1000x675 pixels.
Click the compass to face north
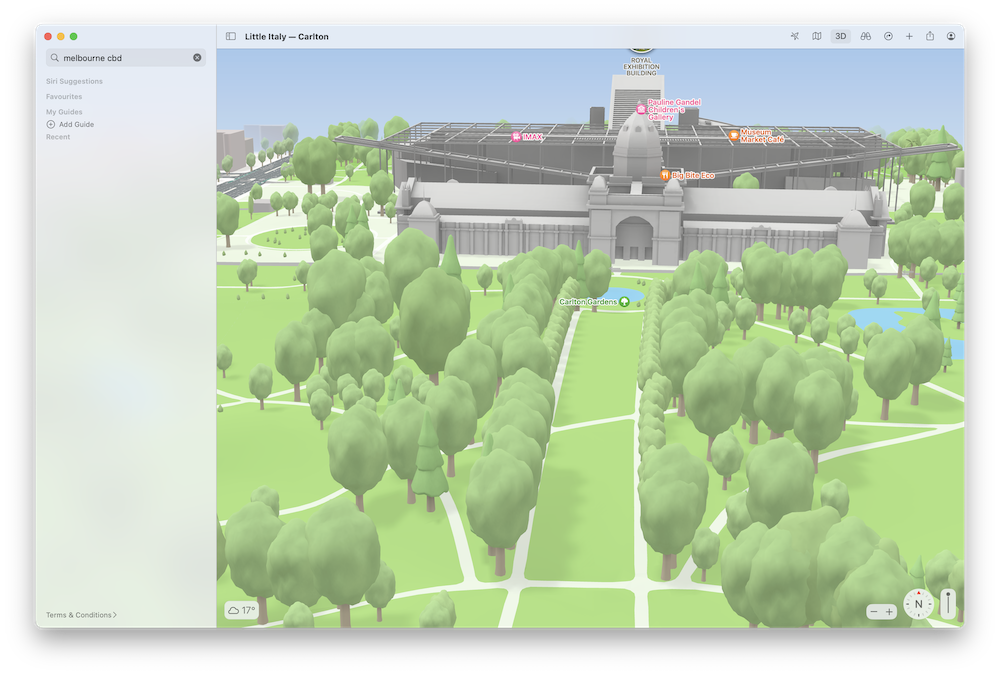coord(918,604)
